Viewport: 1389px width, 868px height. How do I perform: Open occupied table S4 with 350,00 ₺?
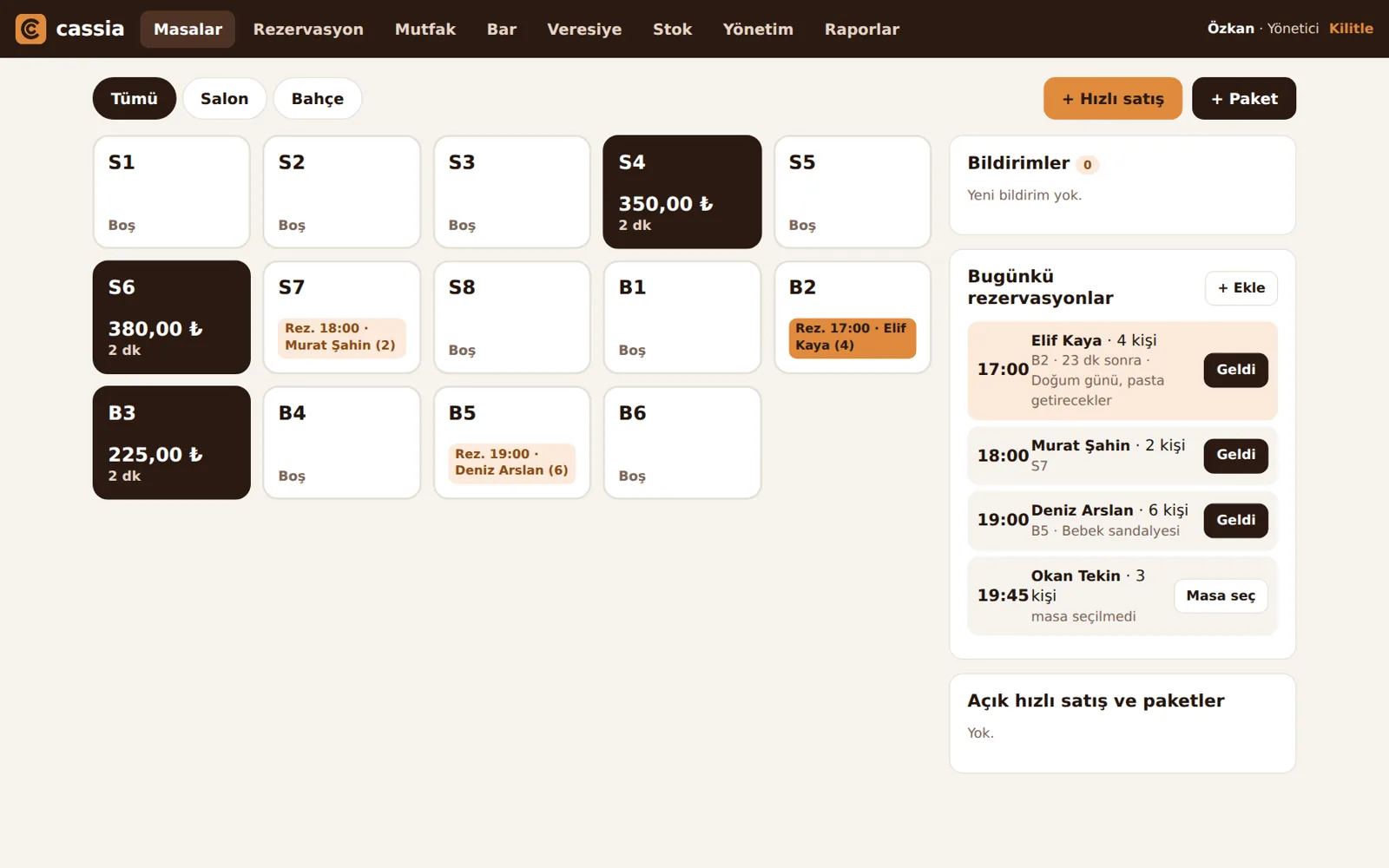point(682,192)
